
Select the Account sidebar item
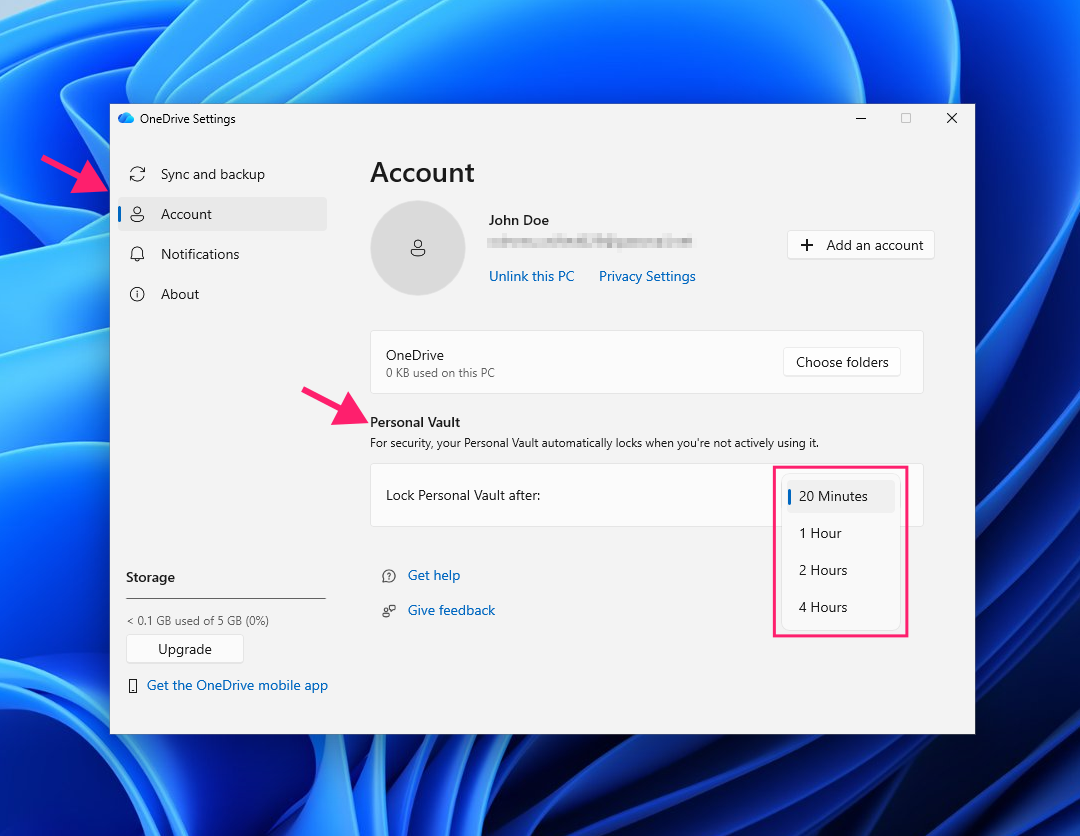point(222,214)
